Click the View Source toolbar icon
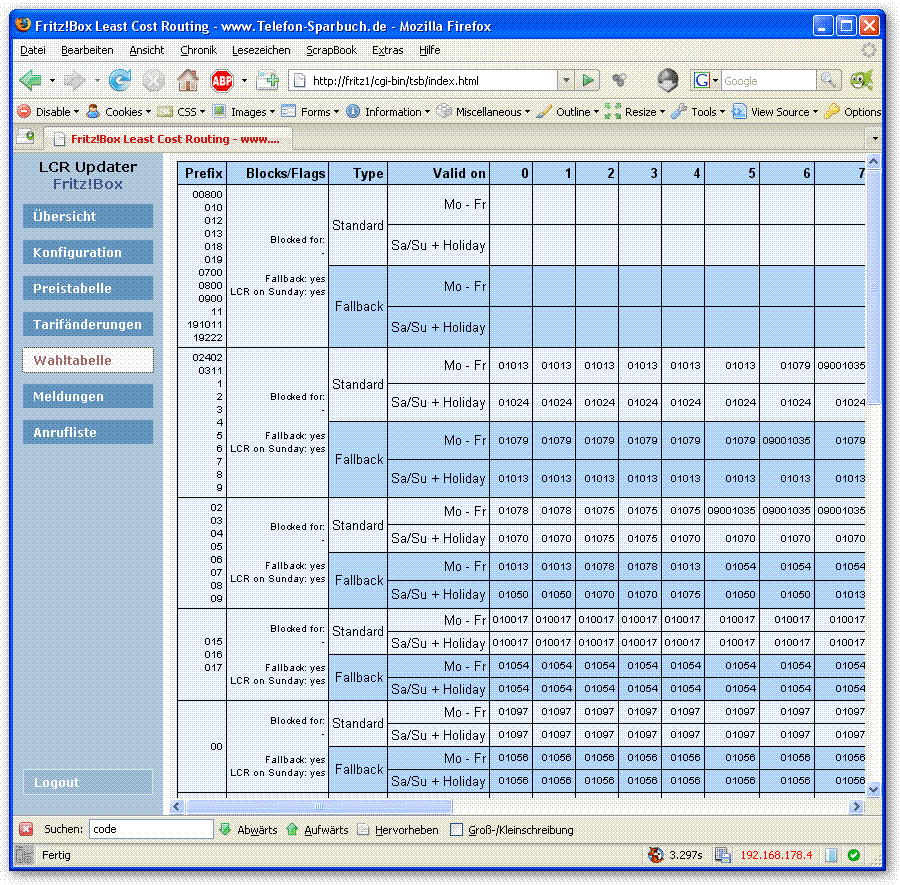 (x=739, y=111)
